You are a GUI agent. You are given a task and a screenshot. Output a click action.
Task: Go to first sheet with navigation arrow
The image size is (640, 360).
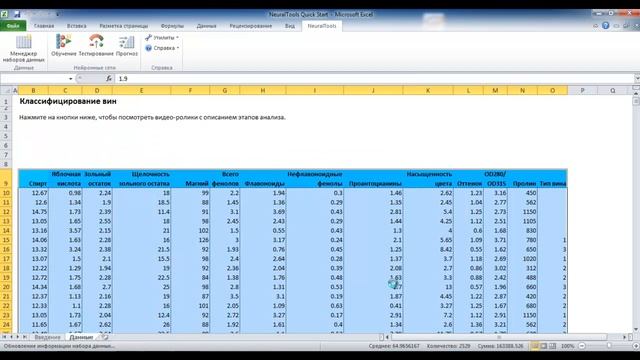4,337
